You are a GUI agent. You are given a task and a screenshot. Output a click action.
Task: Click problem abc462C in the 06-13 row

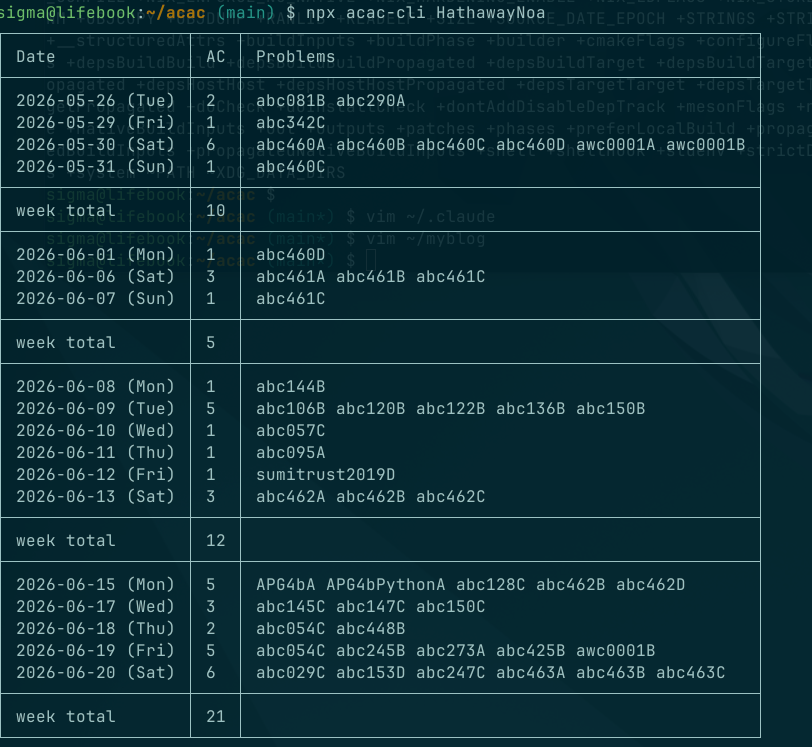coord(451,497)
